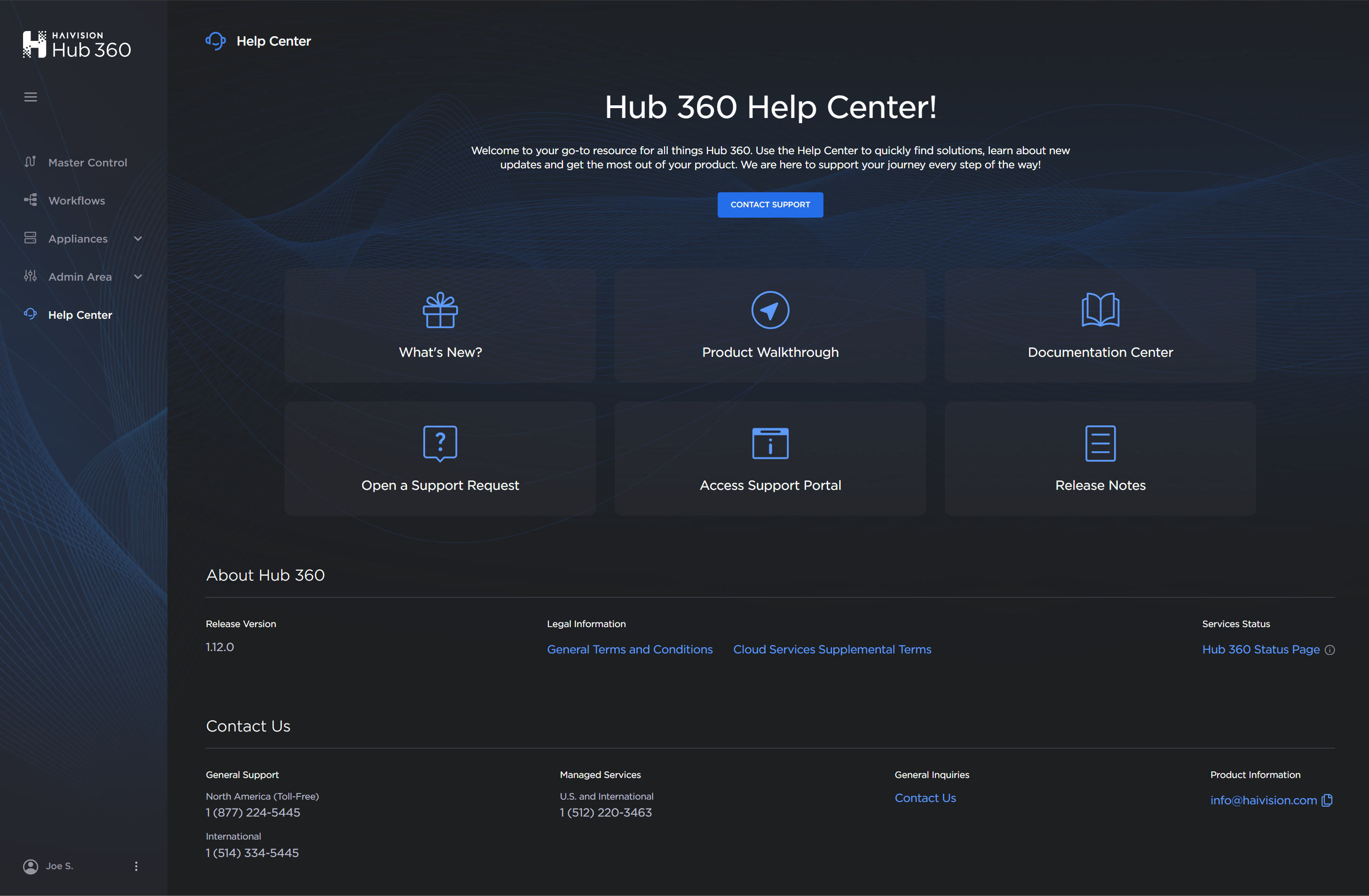The image size is (1369, 896).
Task: Click the Joe S. username
Action: pyautogui.click(x=60, y=866)
